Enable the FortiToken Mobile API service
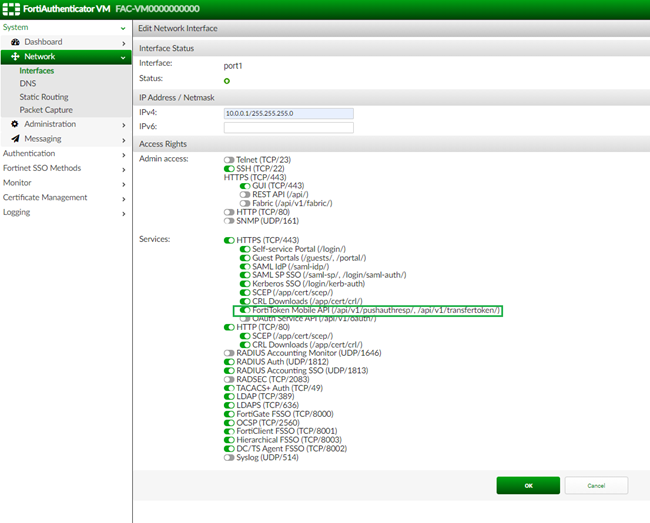The width and height of the screenshot is (650, 523). pos(245,311)
